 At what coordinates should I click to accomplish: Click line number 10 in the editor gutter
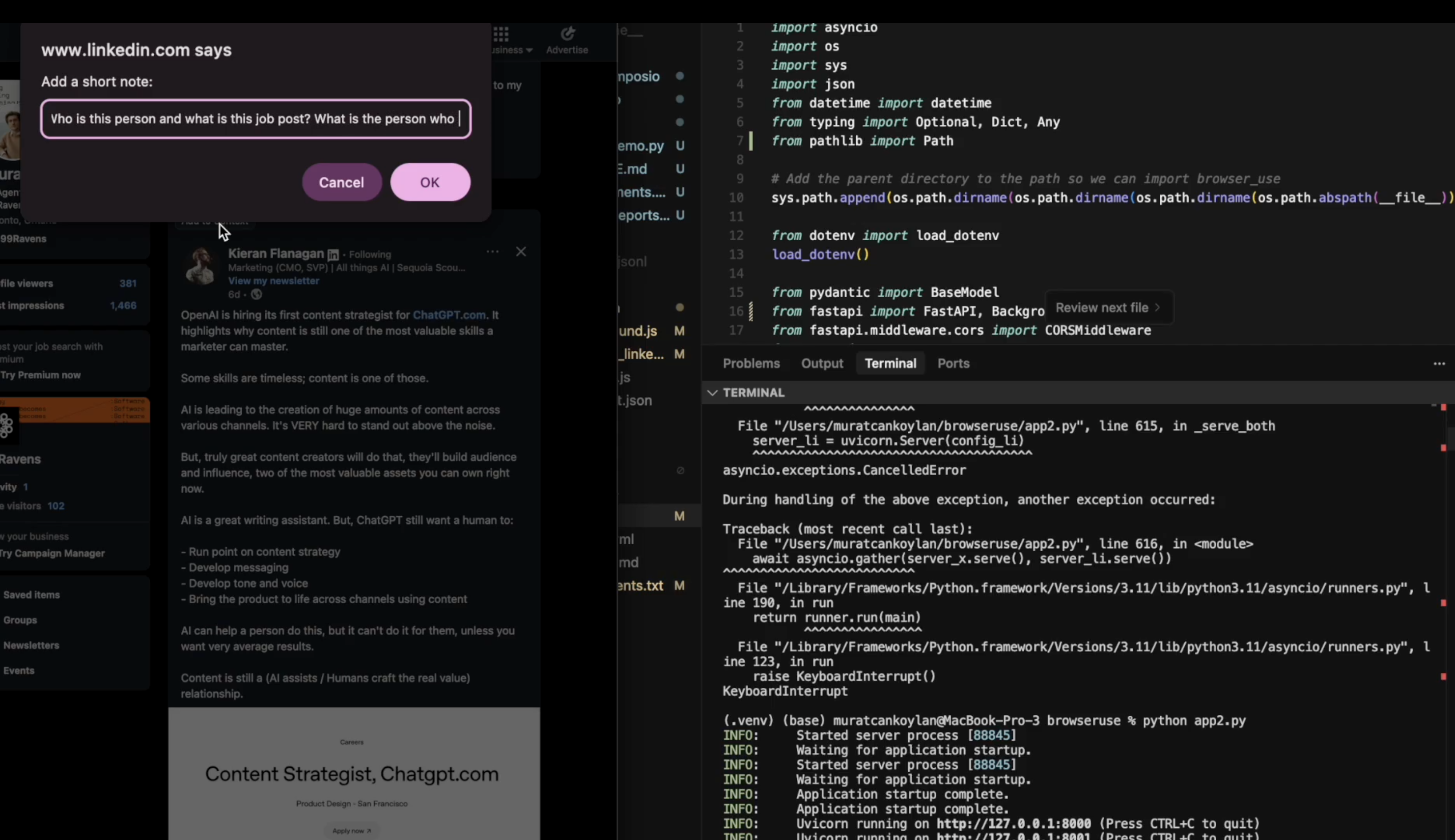point(736,198)
